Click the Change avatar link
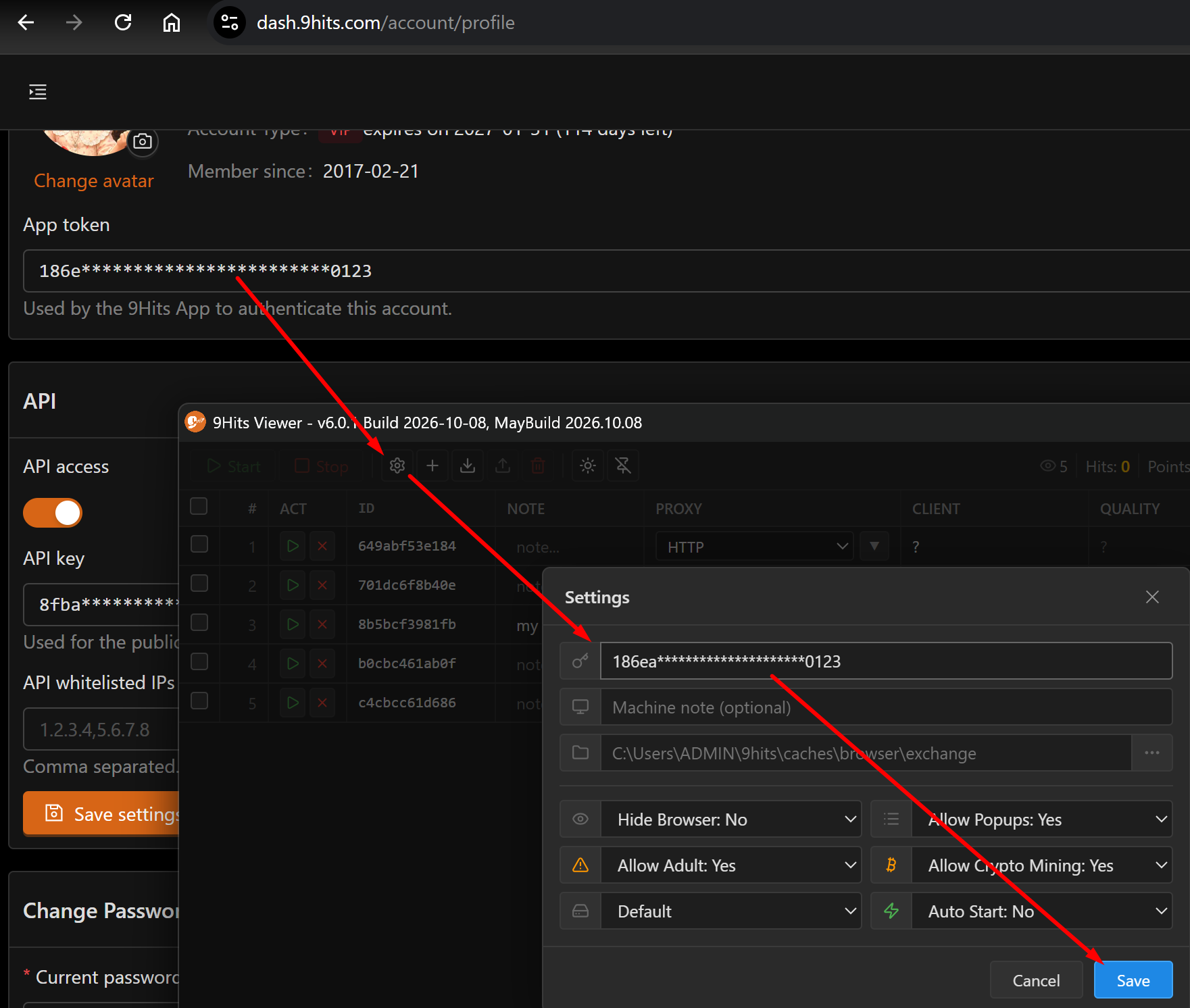 94,181
